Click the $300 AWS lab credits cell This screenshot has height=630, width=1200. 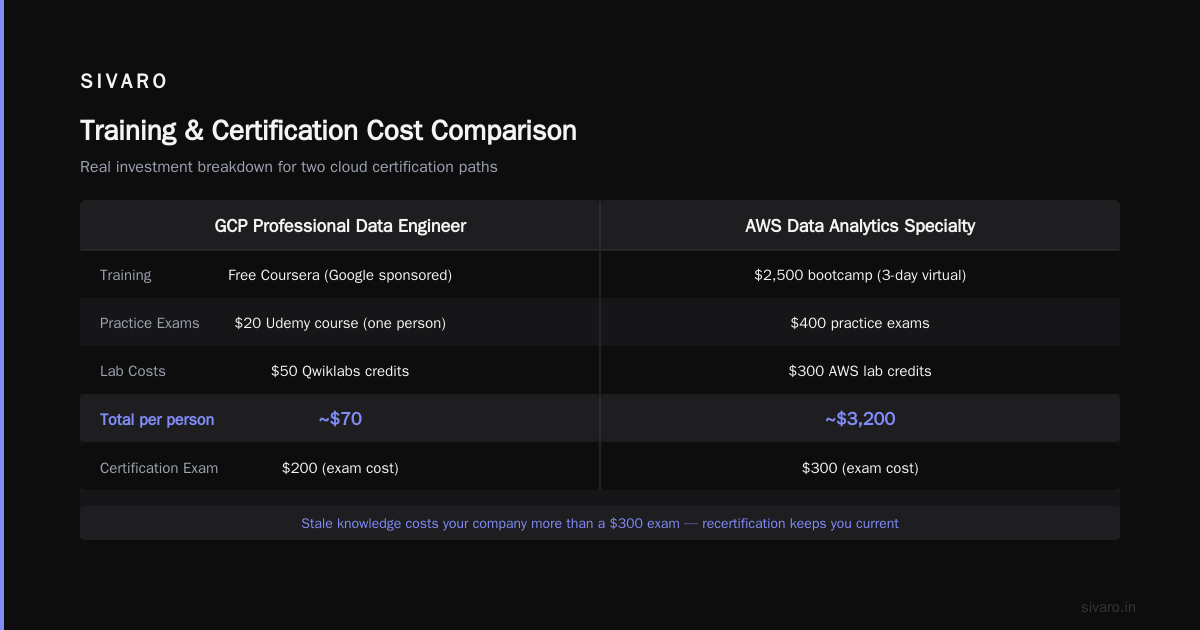point(860,371)
